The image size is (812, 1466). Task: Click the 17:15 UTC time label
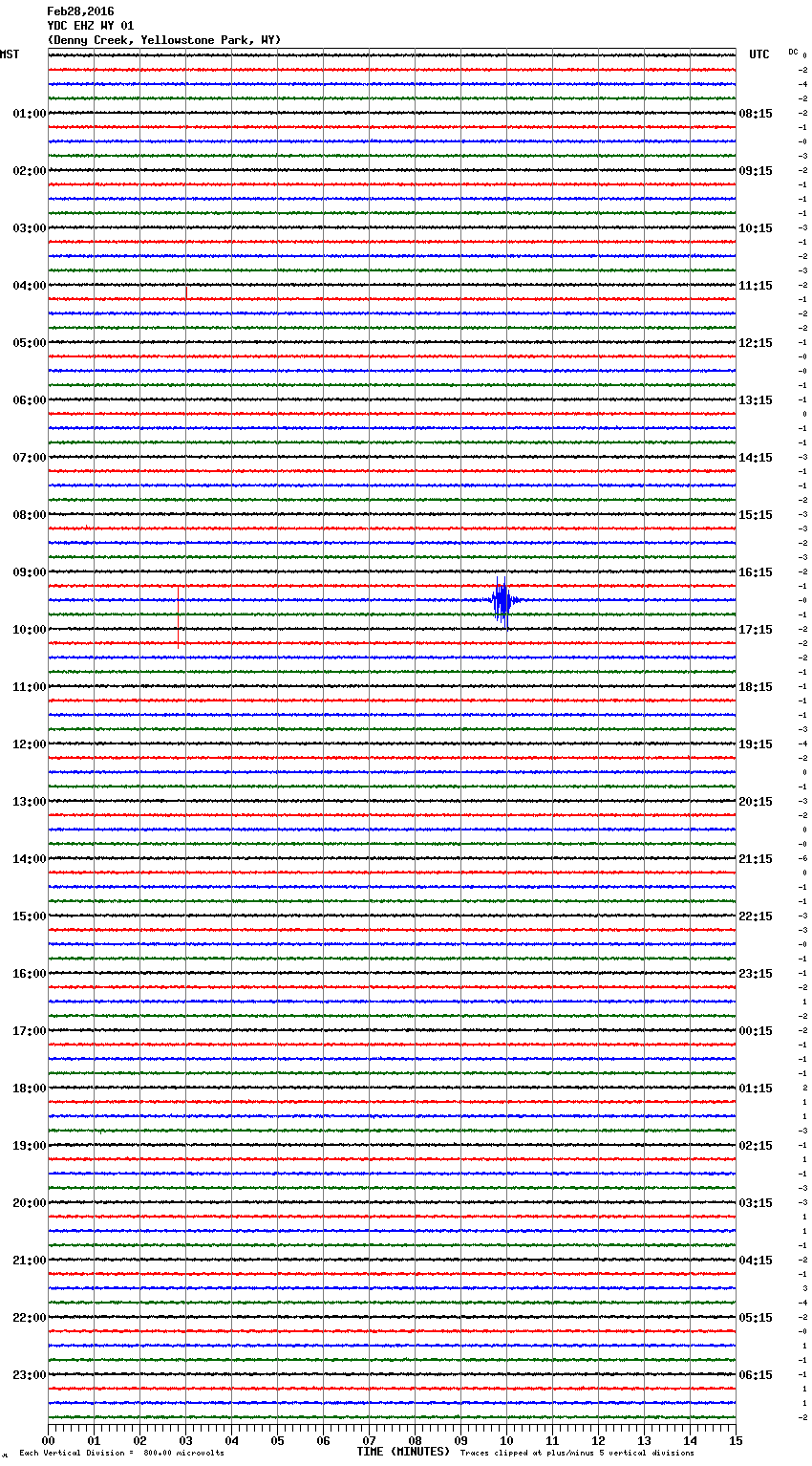click(x=756, y=630)
